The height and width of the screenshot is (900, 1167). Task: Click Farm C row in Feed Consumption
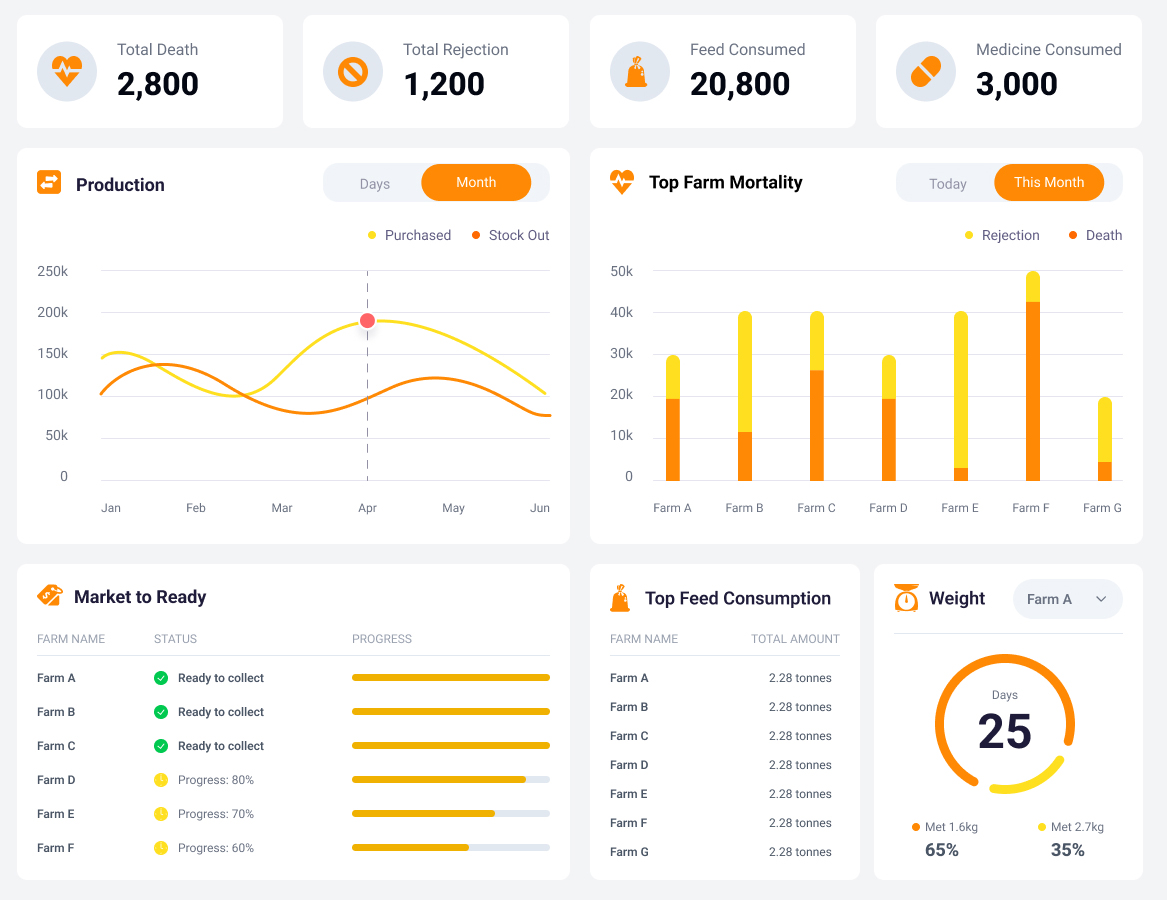tap(724, 735)
